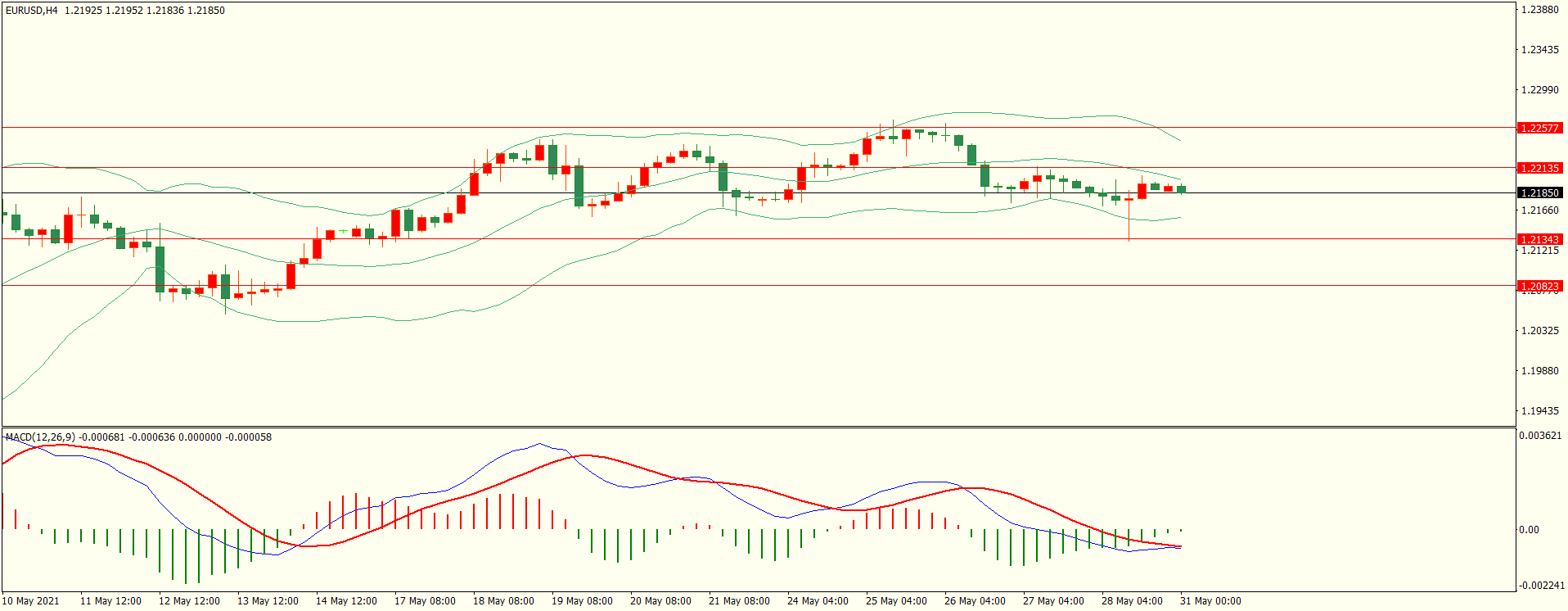Click the large green candle on 12 May
The image size is (1568, 611).
tap(160, 269)
